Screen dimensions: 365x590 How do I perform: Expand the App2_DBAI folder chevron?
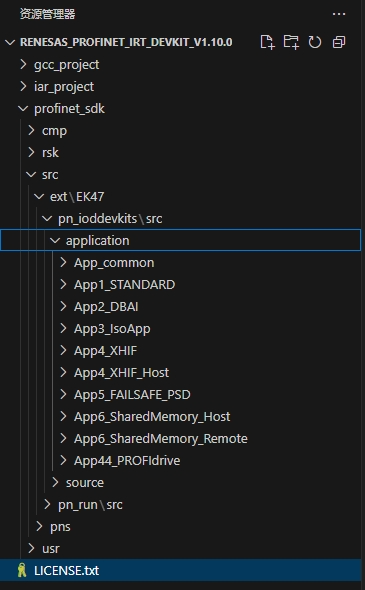(x=63, y=306)
